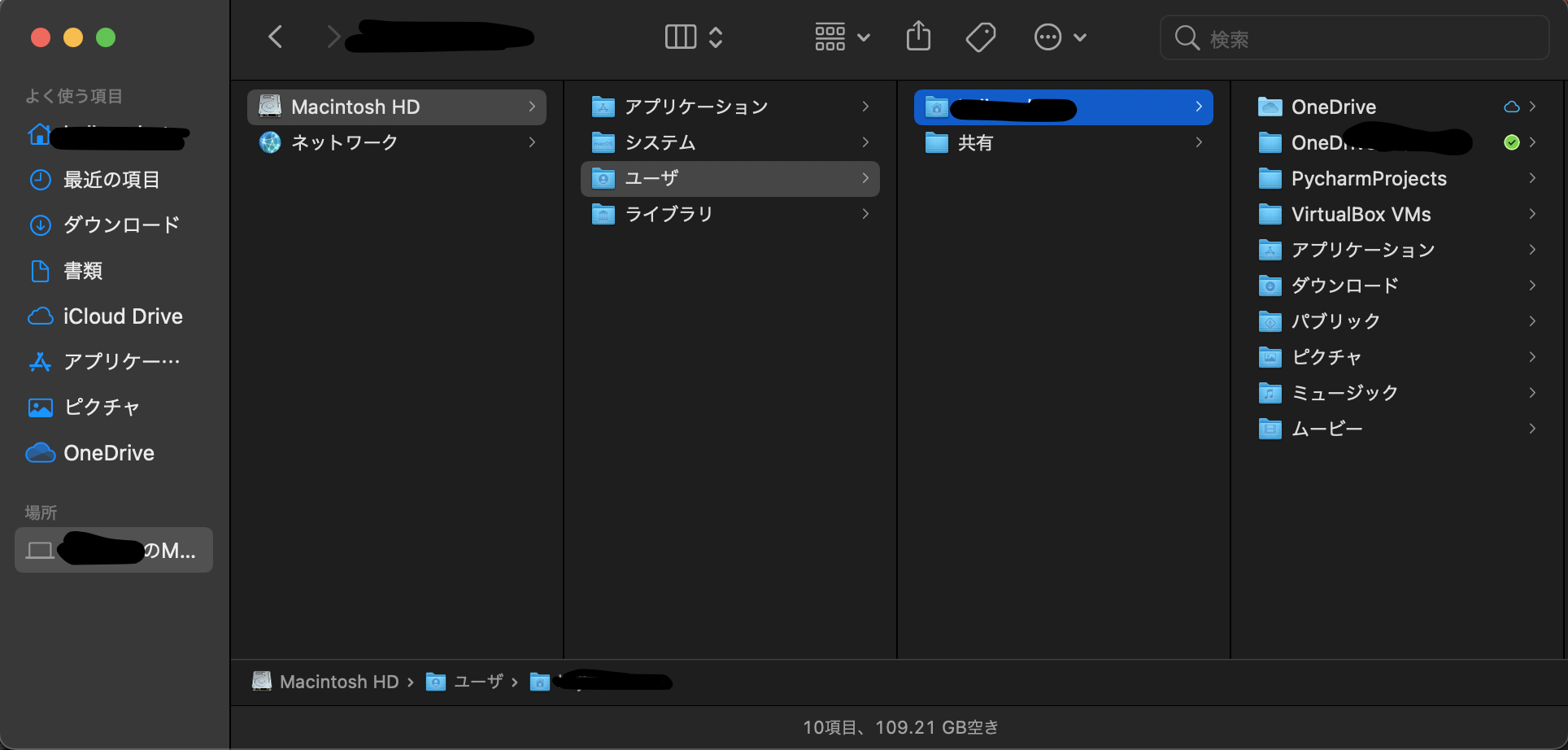Select the ムービー folder

pyautogui.click(x=1397, y=429)
